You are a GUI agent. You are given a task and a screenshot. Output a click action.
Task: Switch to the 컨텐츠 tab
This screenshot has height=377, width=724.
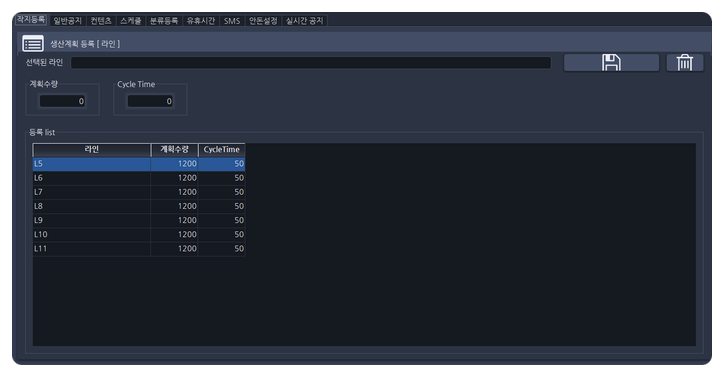101,20
